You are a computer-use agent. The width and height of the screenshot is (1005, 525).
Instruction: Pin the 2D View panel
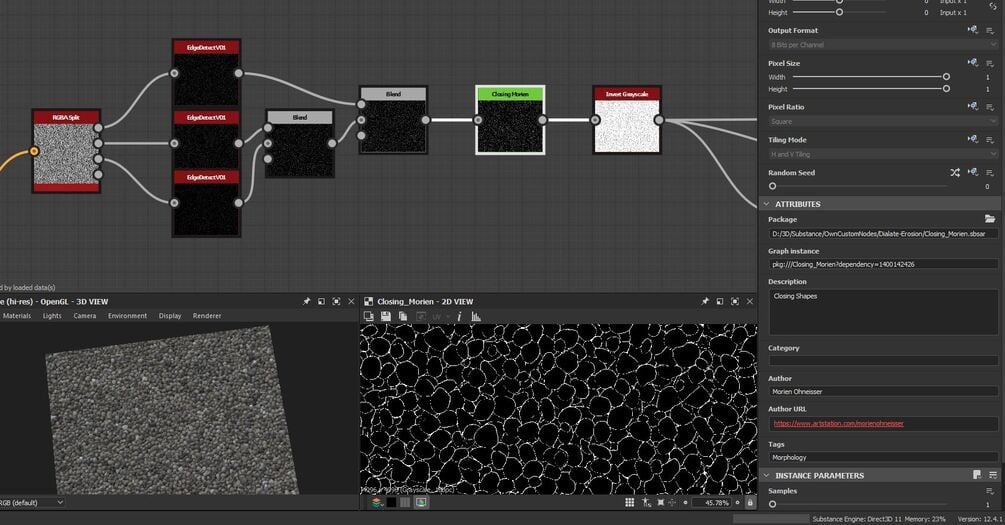coord(705,301)
